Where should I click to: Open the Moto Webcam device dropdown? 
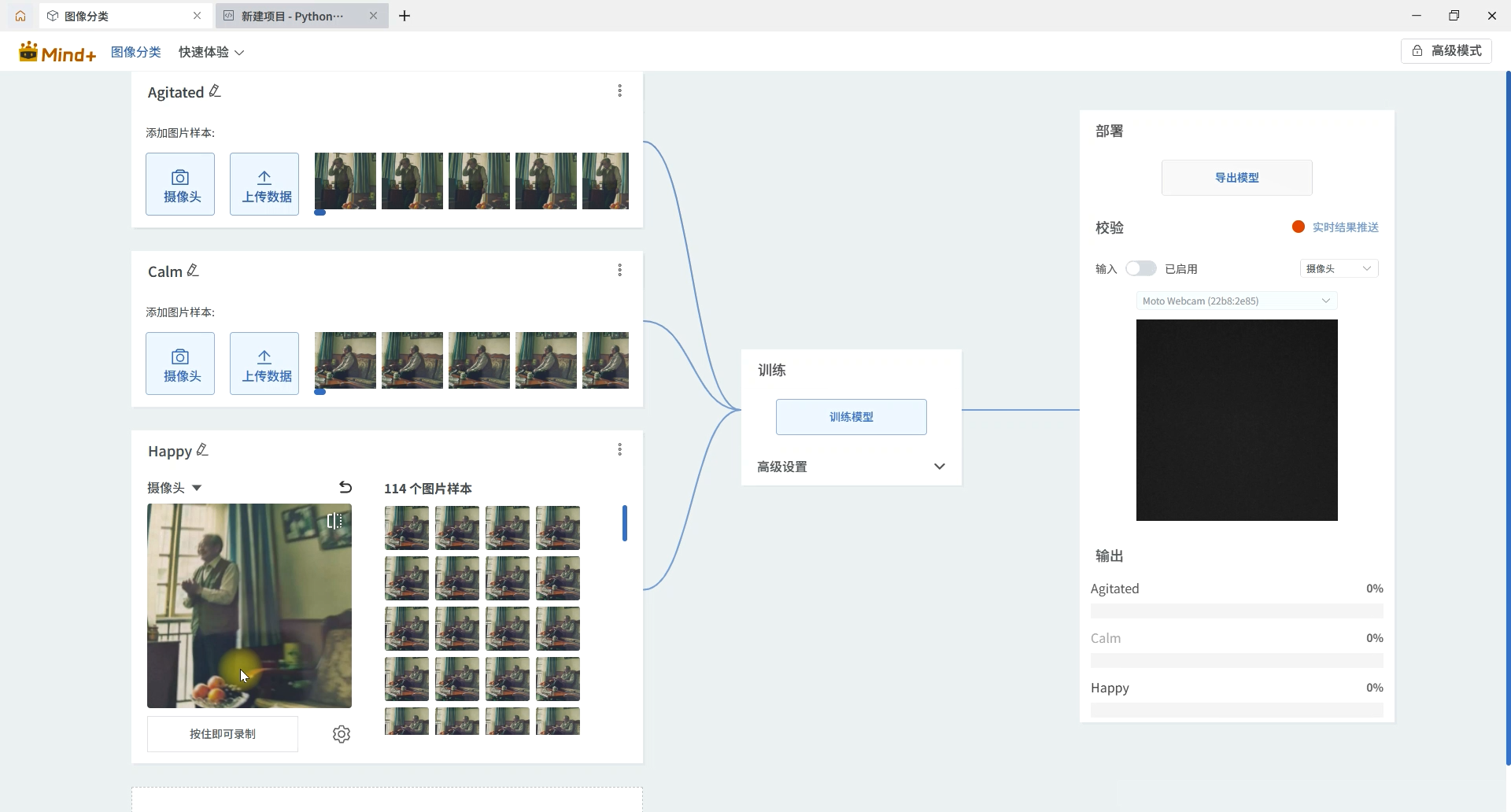click(x=1236, y=301)
